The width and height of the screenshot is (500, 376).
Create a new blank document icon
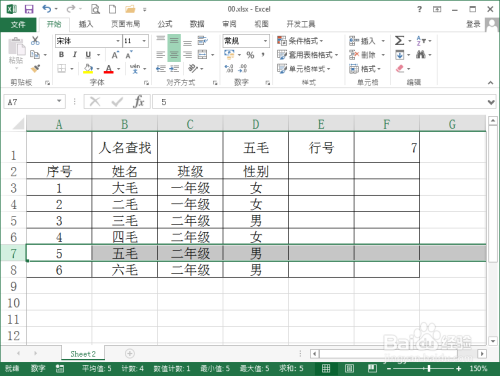tap(113, 9)
